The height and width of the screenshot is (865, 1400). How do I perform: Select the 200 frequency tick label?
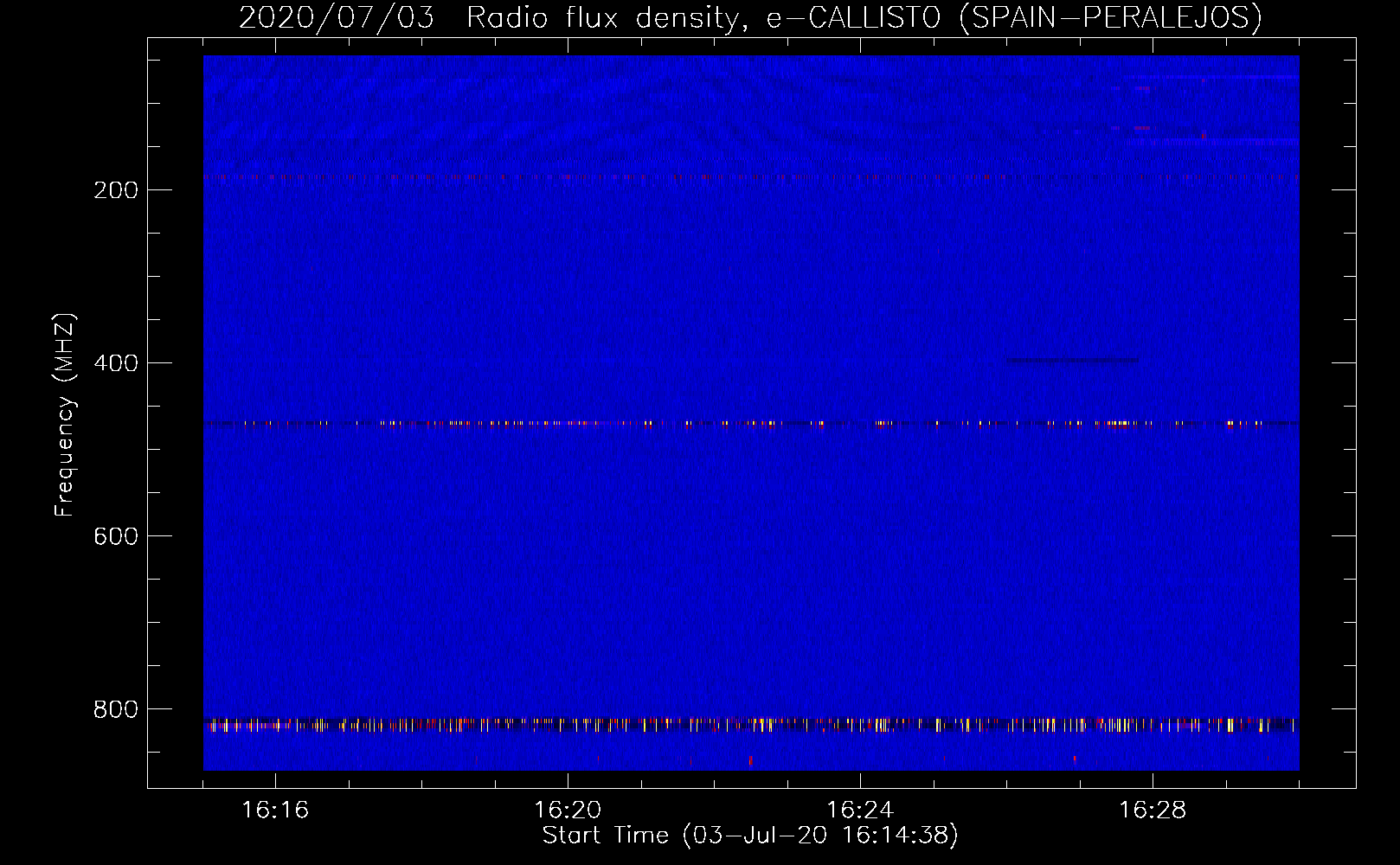[x=116, y=190]
